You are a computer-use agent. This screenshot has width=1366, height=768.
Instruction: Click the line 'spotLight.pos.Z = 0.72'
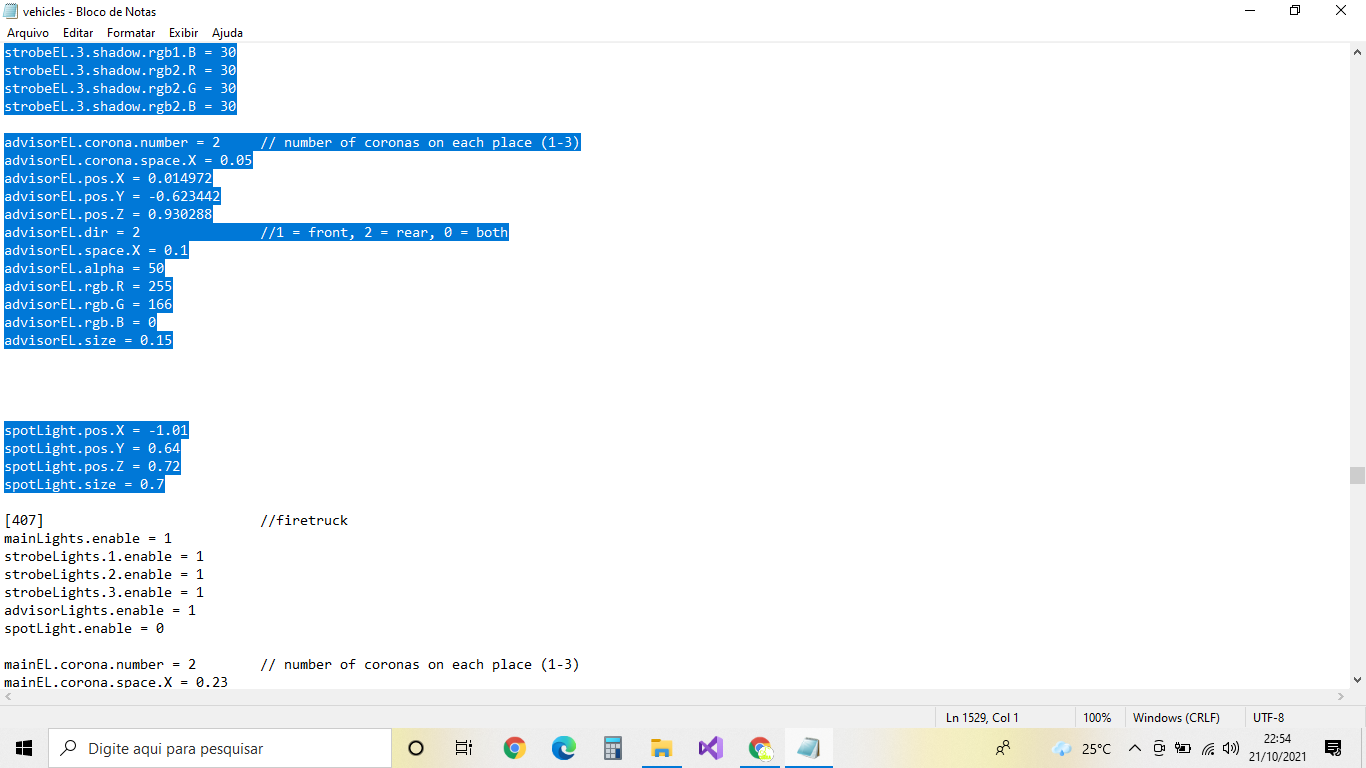pos(92,466)
